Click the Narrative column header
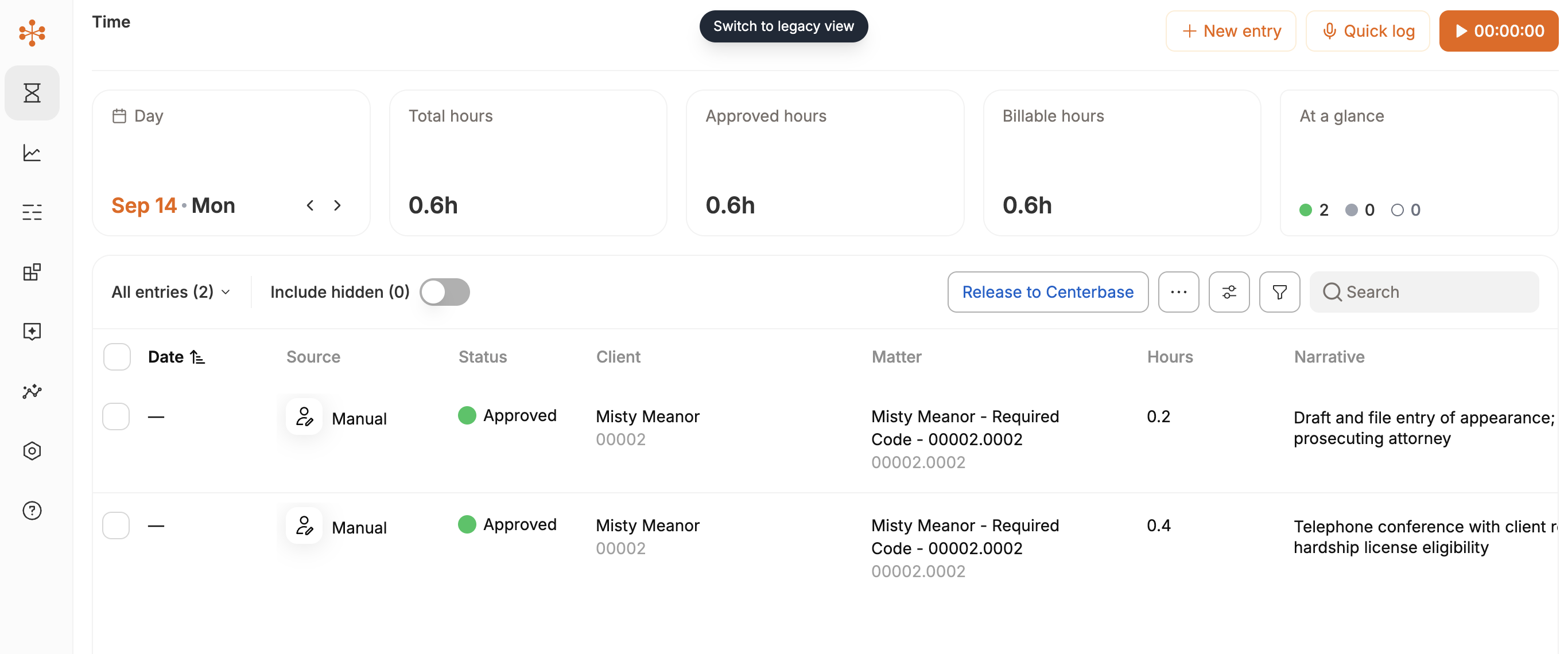 (x=1329, y=356)
